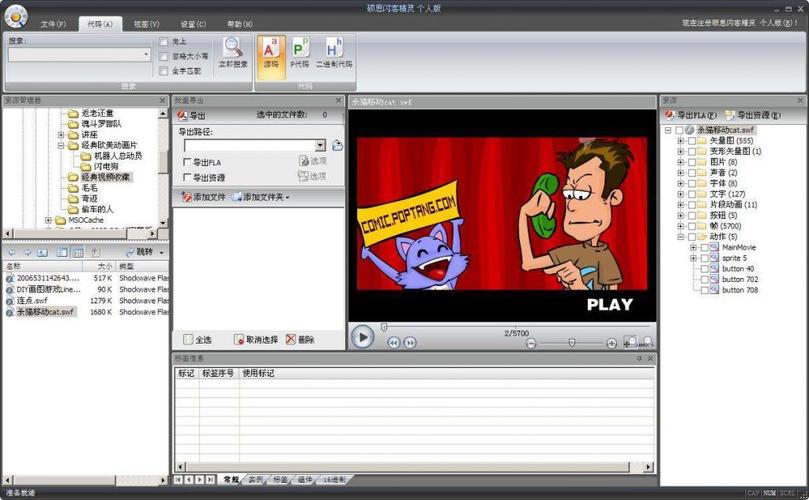The width and height of the screenshot is (809, 500).
Task: Click the 立即搜索 magnifier search icon
Action: coord(233,47)
